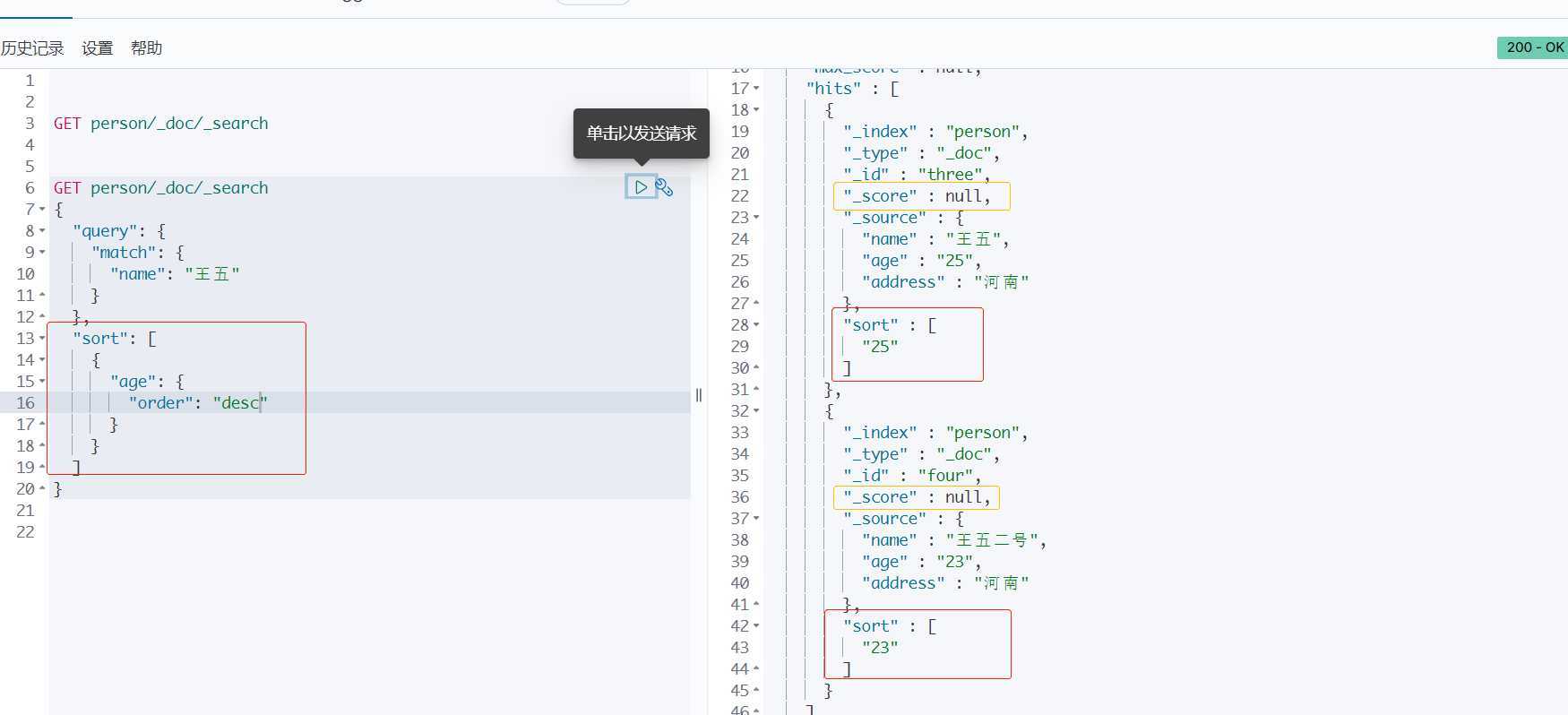This screenshot has height=715, width=1568.
Task: Collapse fold arrow at editor line 7
Action: (x=42, y=210)
